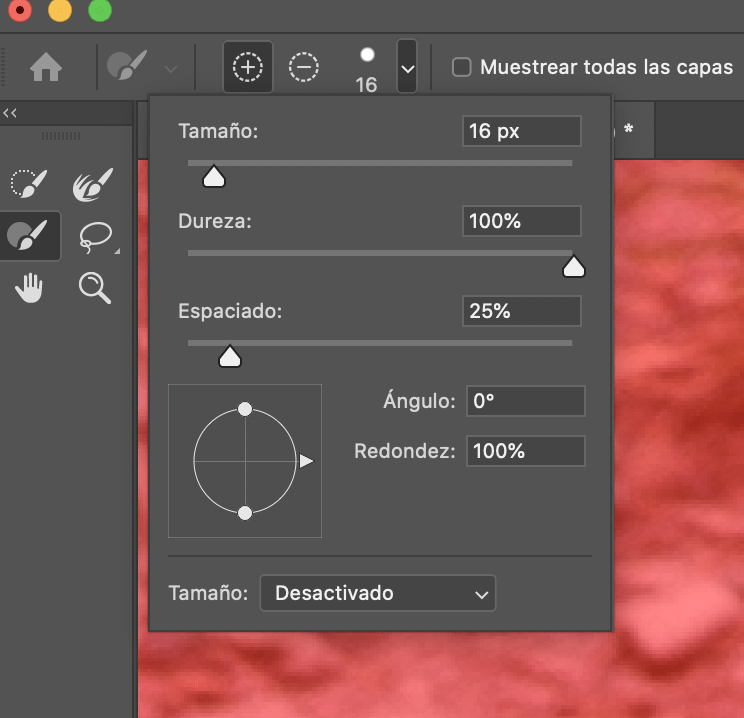Select Subtract from selection mode
744x718 pixels.
pyautogui.click(x=304, y=67)
